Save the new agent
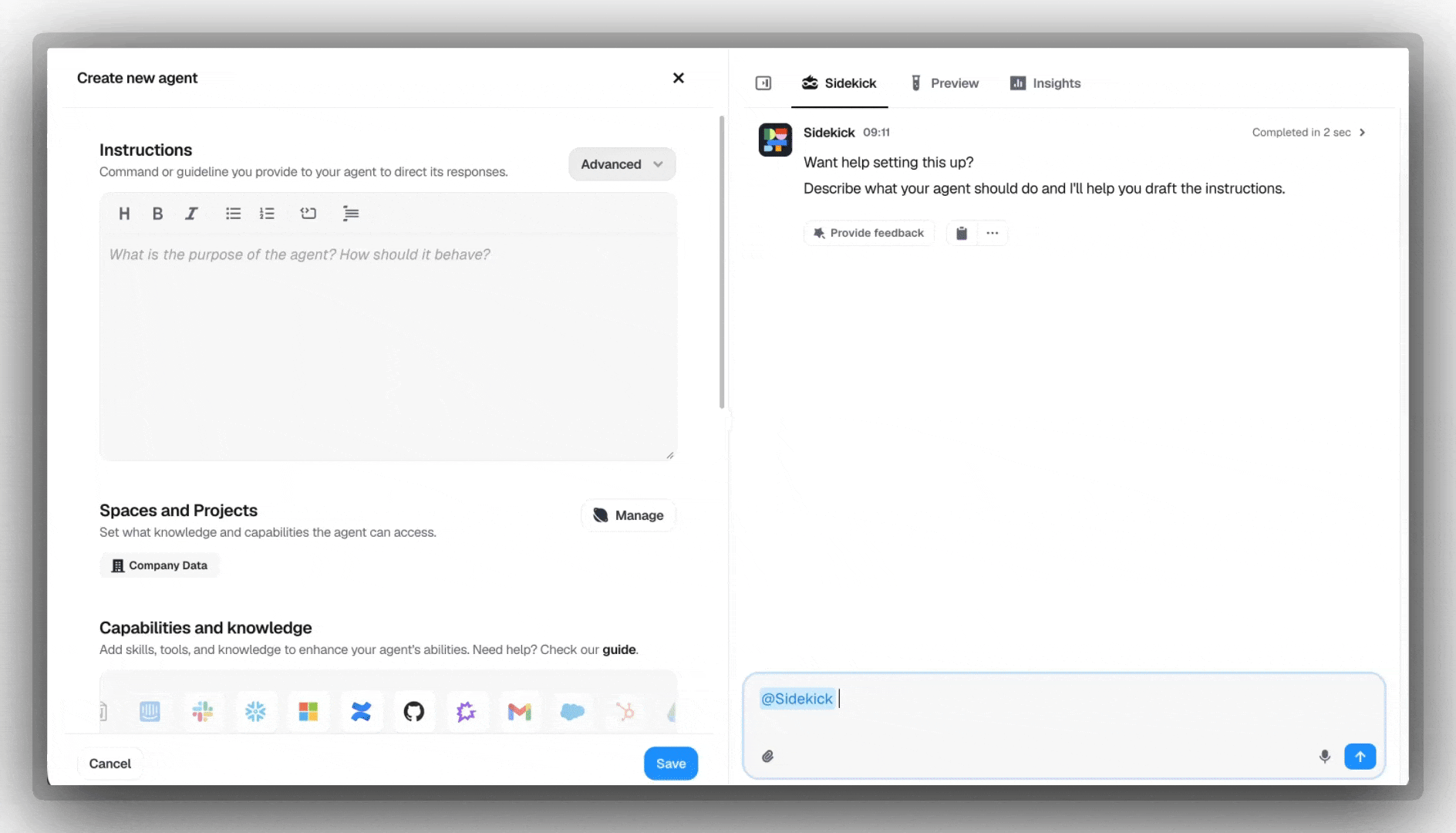The height and width of the screenshot is (833, 1456). [x=671, y=764]
